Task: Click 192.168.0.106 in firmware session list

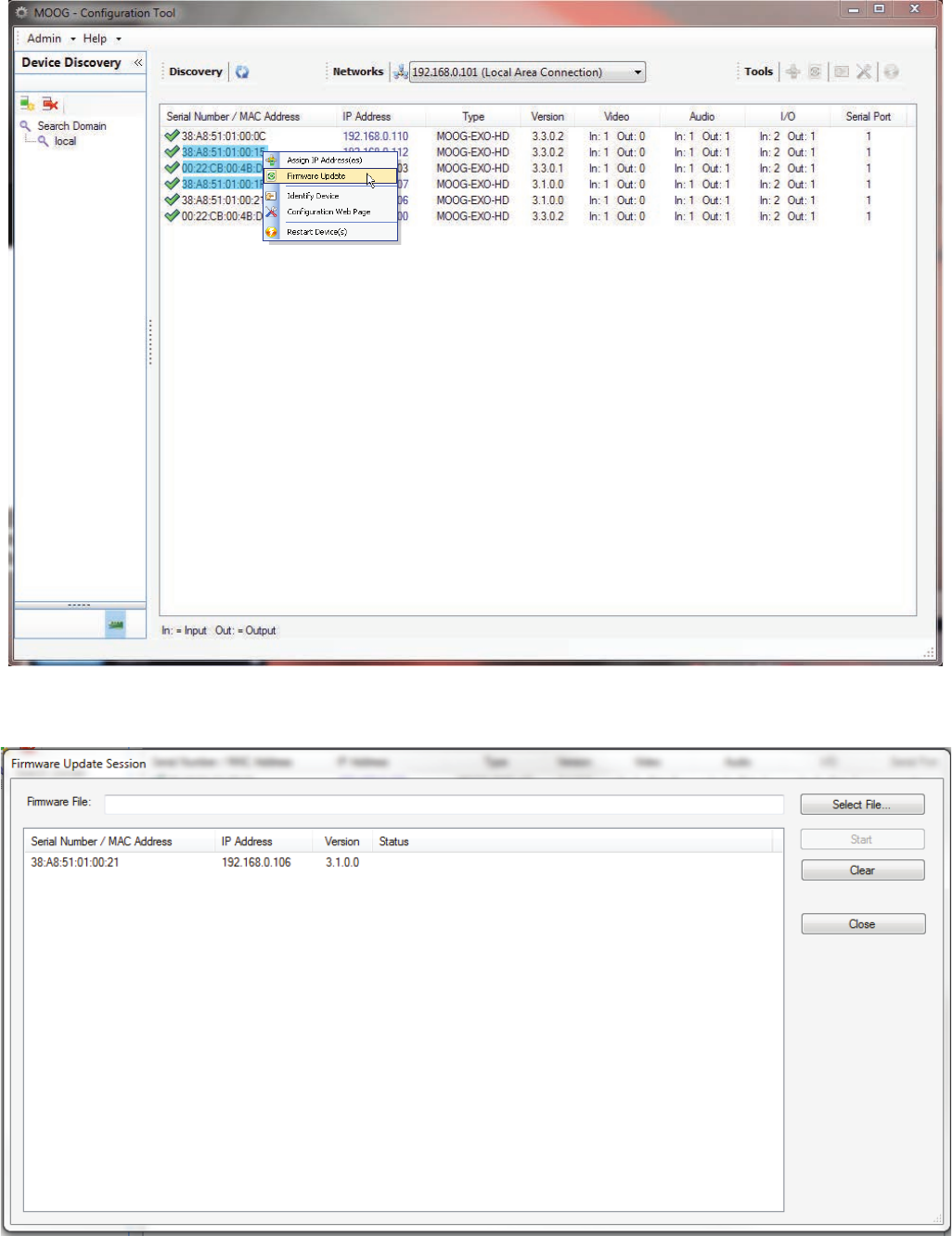Action: pyautogui.click(x=256, y=862)
